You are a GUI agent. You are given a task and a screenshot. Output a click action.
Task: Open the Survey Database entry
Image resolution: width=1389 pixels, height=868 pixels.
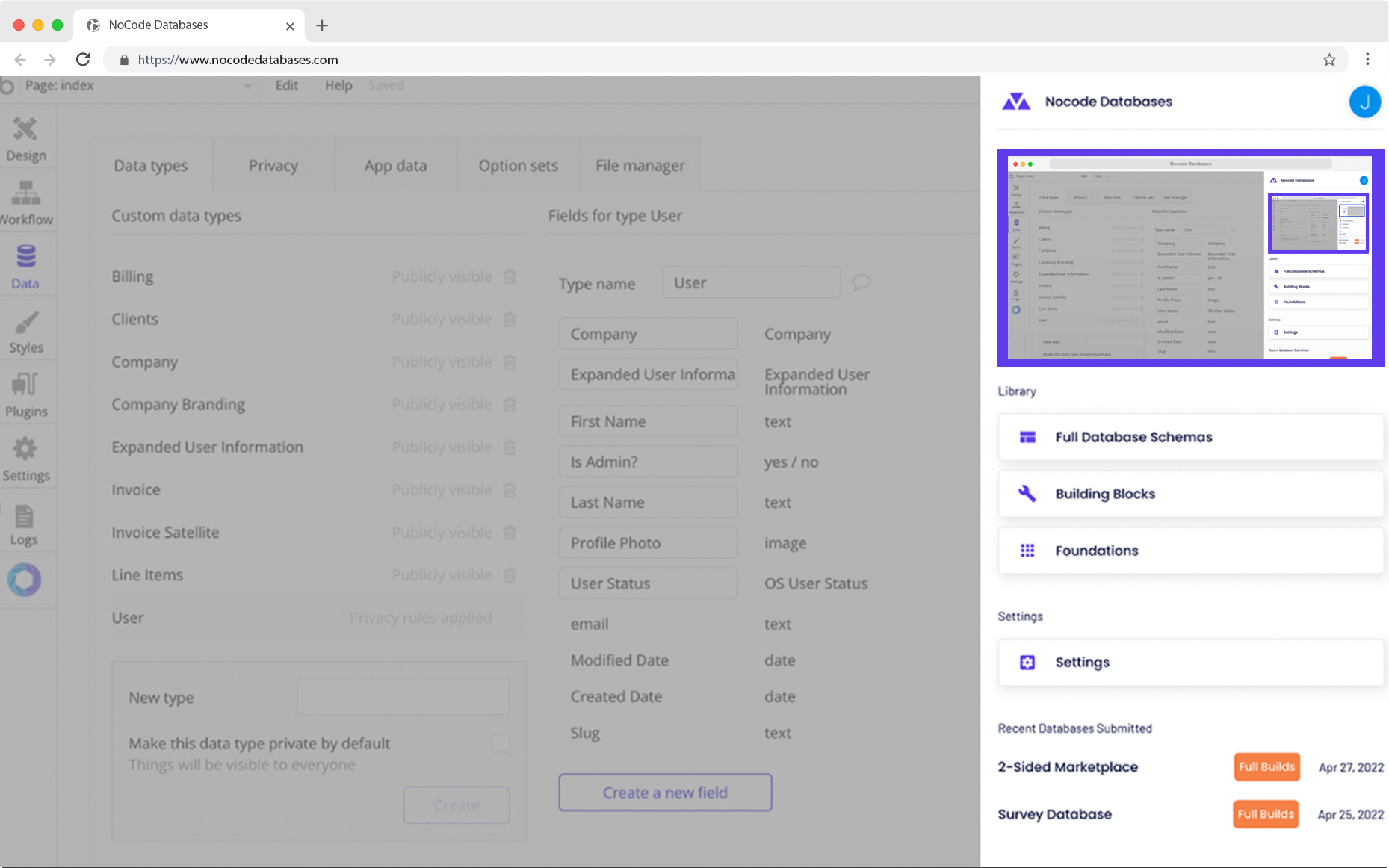1054,814
